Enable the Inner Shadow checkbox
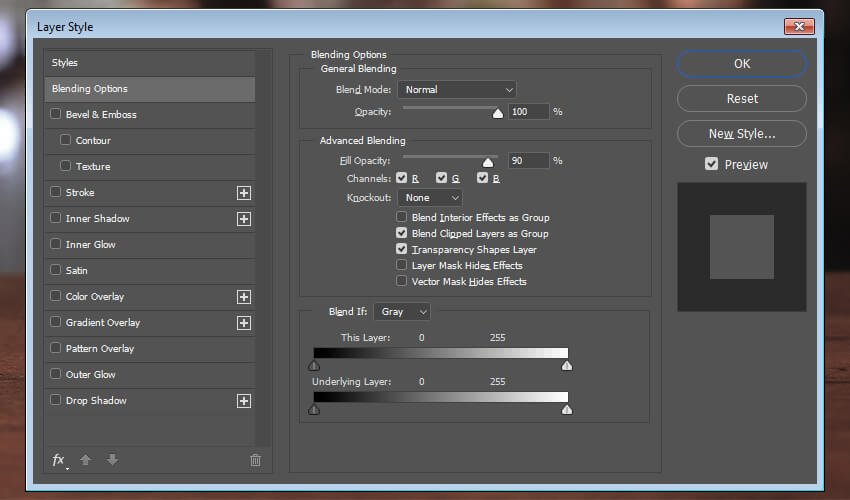This screenshot has width=850, height=500. point(55,218)
